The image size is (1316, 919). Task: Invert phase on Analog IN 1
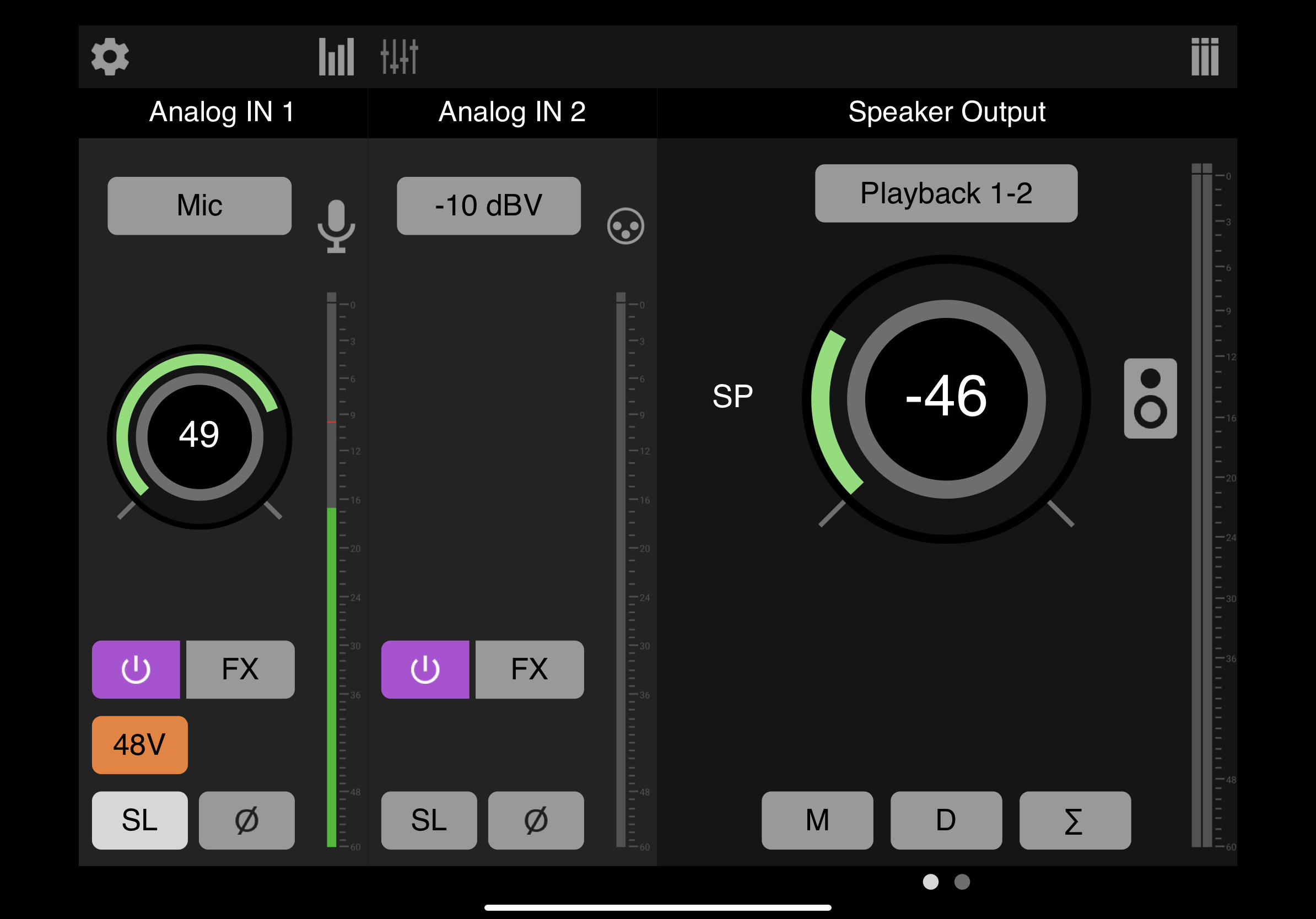[246, 820]
